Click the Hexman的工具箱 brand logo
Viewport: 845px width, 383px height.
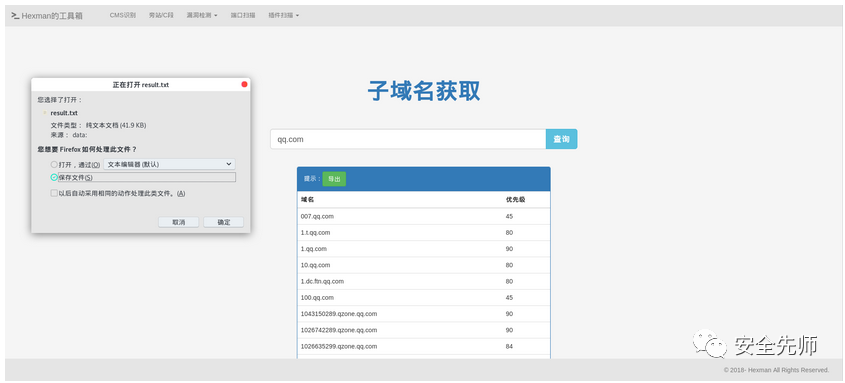point(47,16)
